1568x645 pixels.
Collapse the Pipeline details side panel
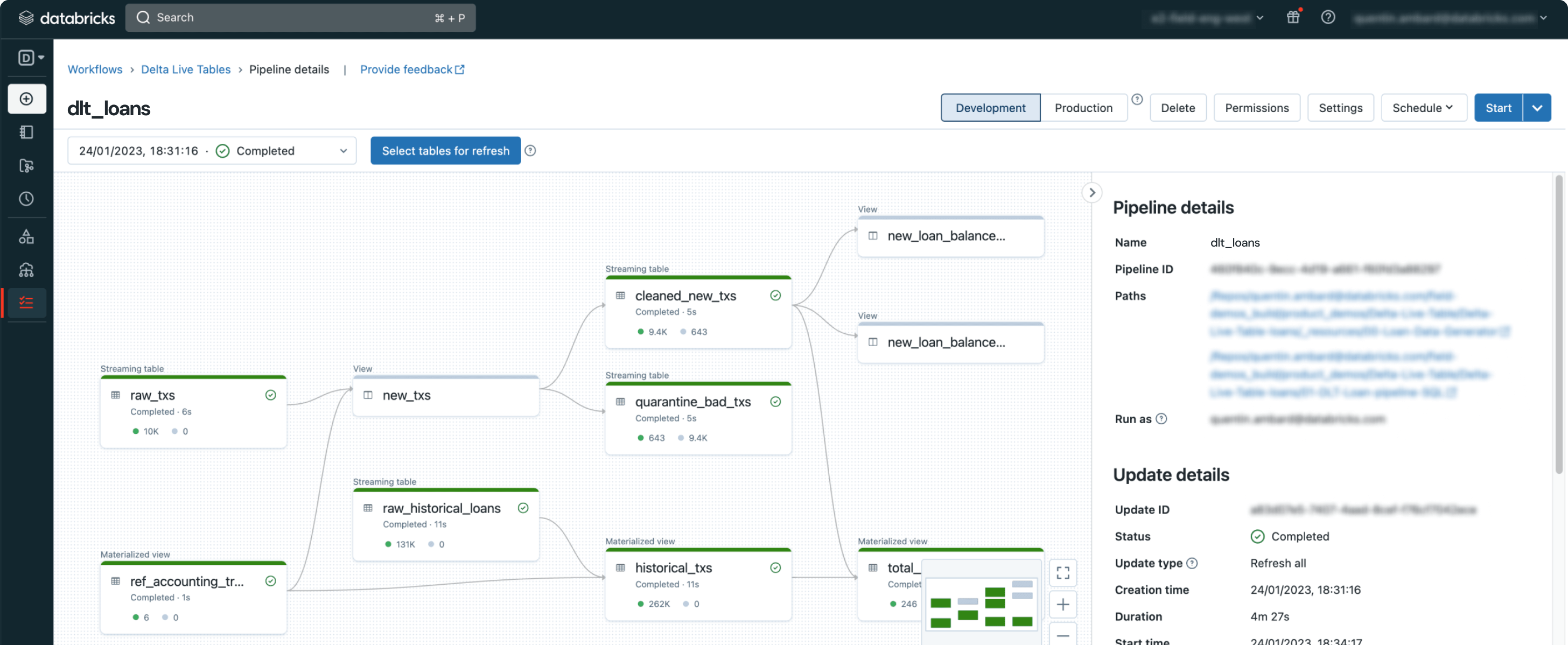1092,193
